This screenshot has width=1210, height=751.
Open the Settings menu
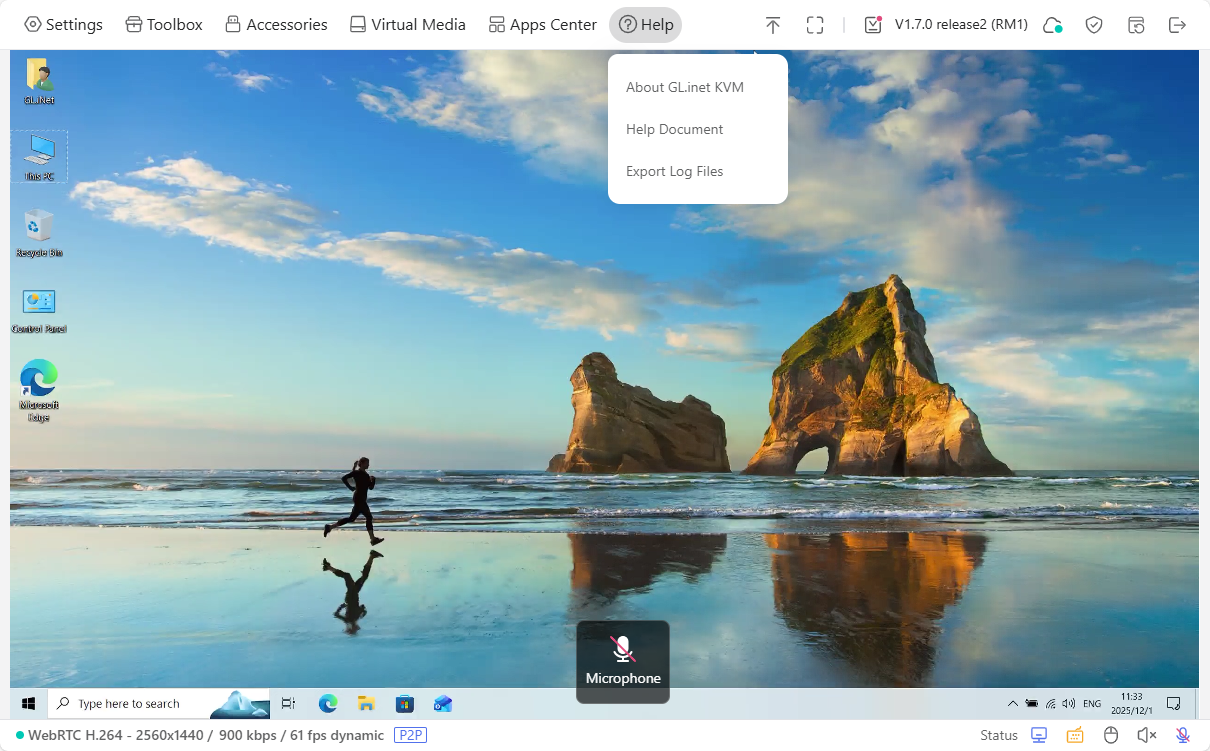pyautogui.click(x=63, y=25)
